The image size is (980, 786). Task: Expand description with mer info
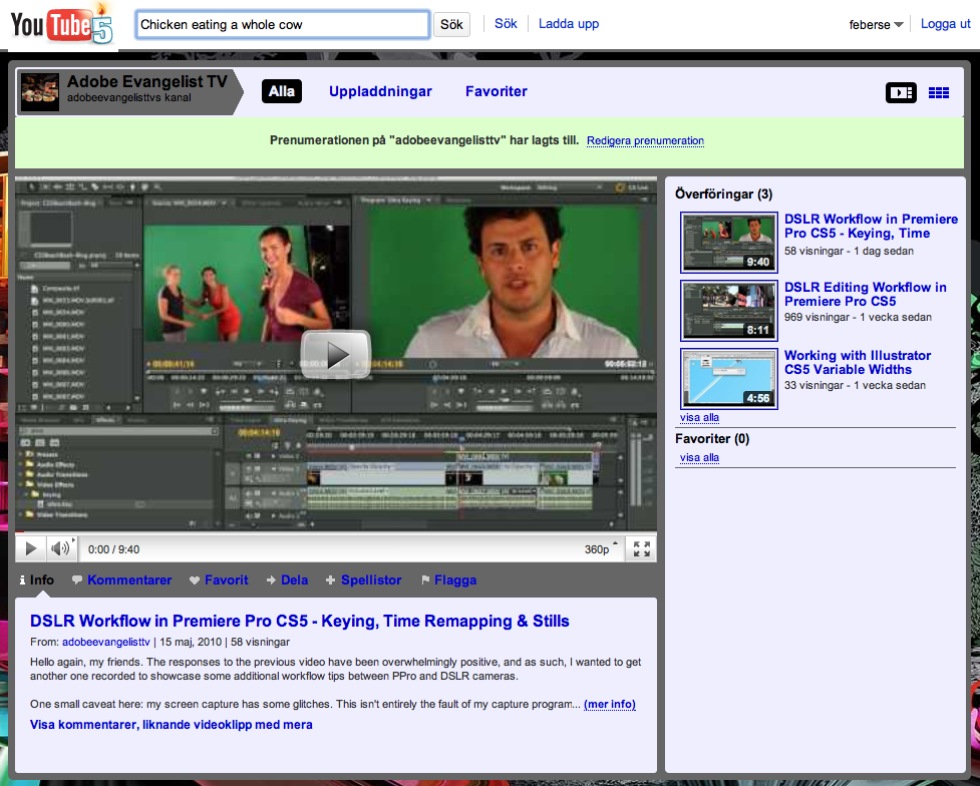[609, 704]
